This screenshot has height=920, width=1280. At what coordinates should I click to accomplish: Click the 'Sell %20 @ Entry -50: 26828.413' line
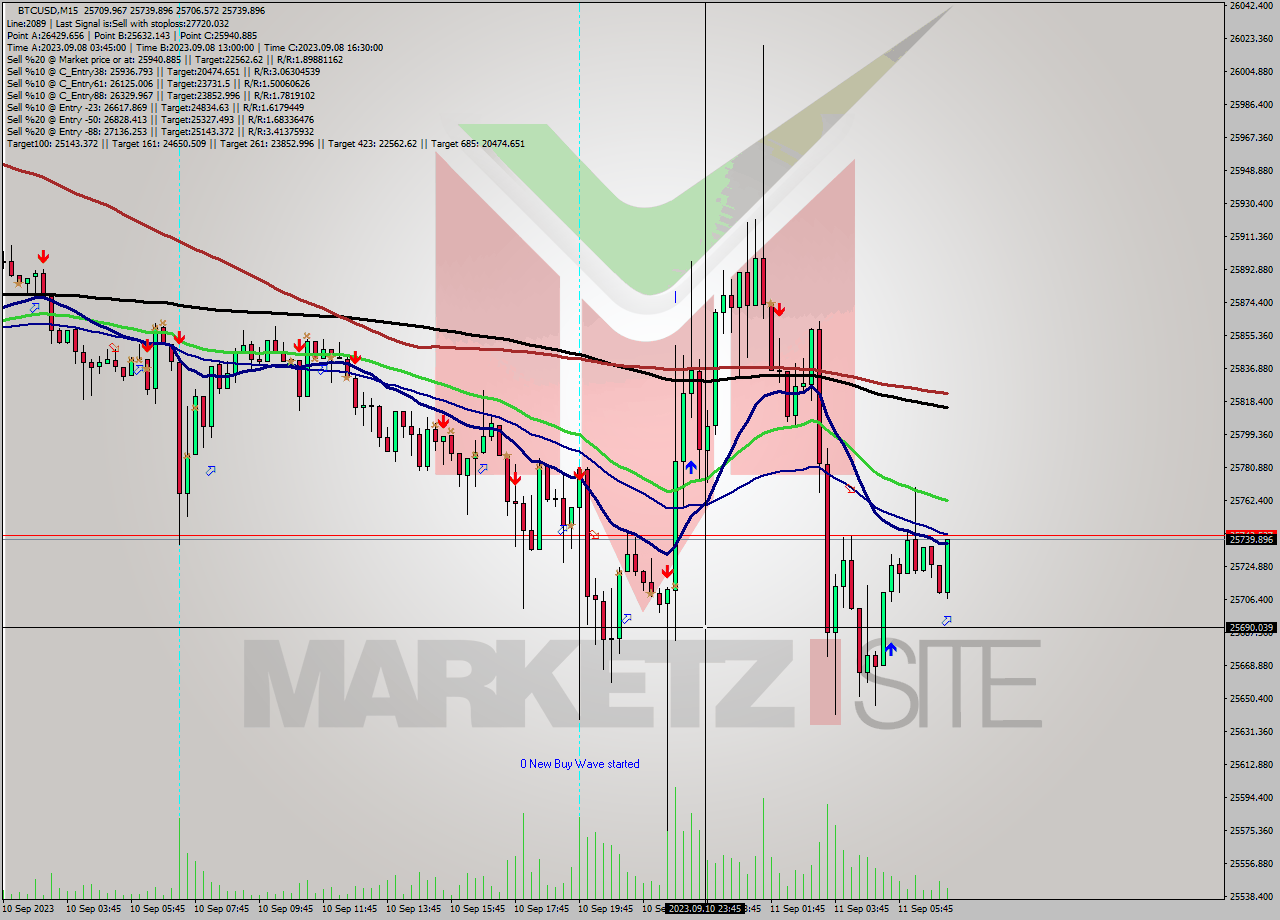pyautogui.click(x=159, y=119)
